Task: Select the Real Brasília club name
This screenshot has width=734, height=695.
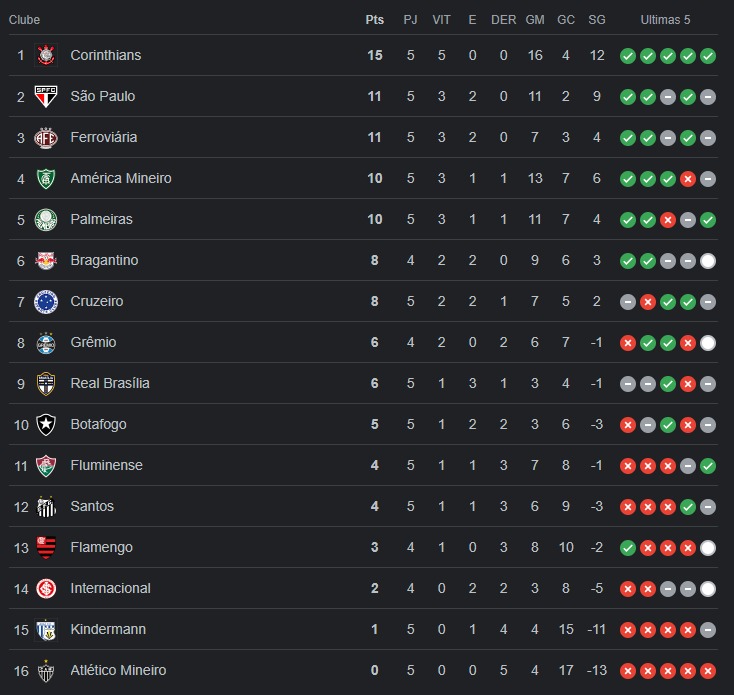Action: click(110, 383)
